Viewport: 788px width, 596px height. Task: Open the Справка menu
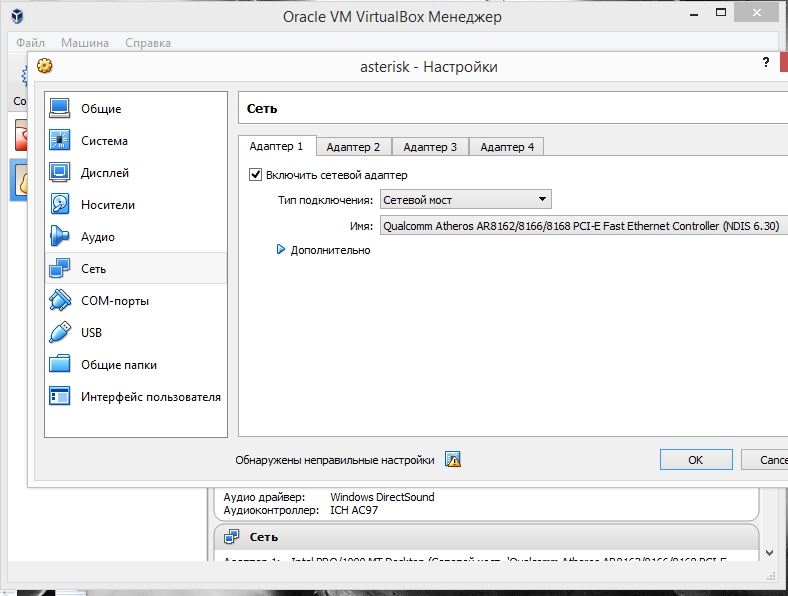pyautogui.click(x=148, y=43)
